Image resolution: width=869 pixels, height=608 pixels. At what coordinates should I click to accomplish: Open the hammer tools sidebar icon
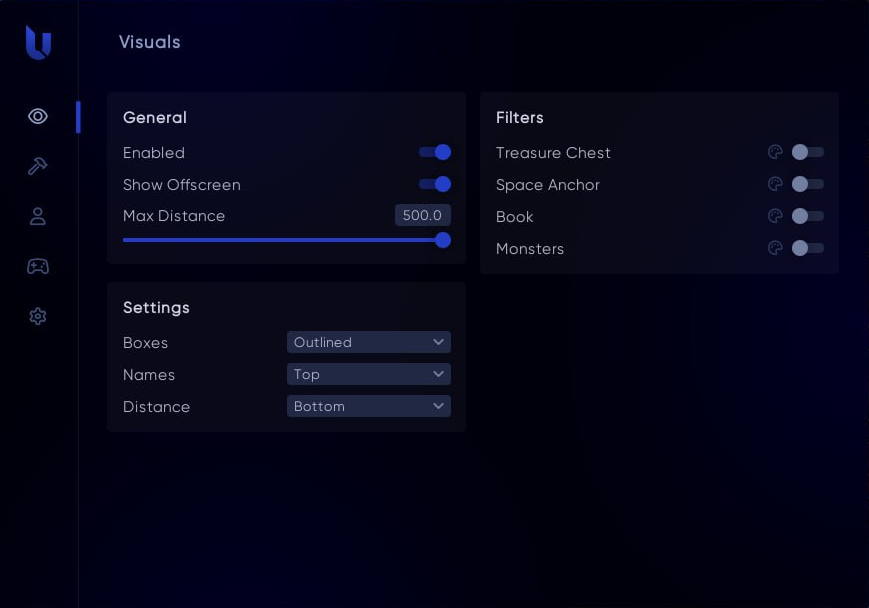point(38,166)
